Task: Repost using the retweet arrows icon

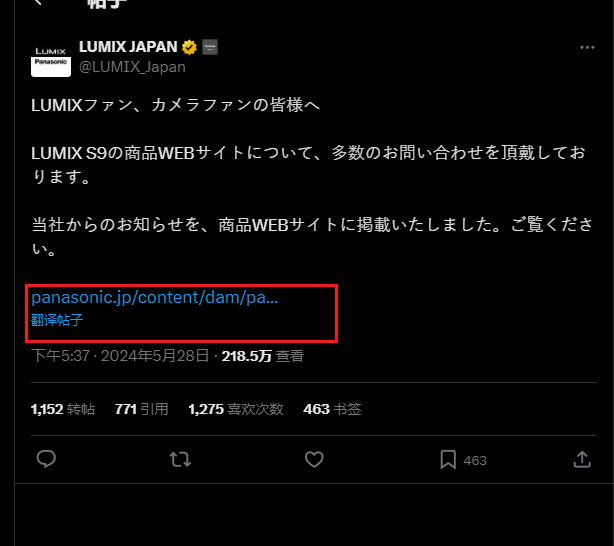Action: pyautogui.click(x=180, y=459)
